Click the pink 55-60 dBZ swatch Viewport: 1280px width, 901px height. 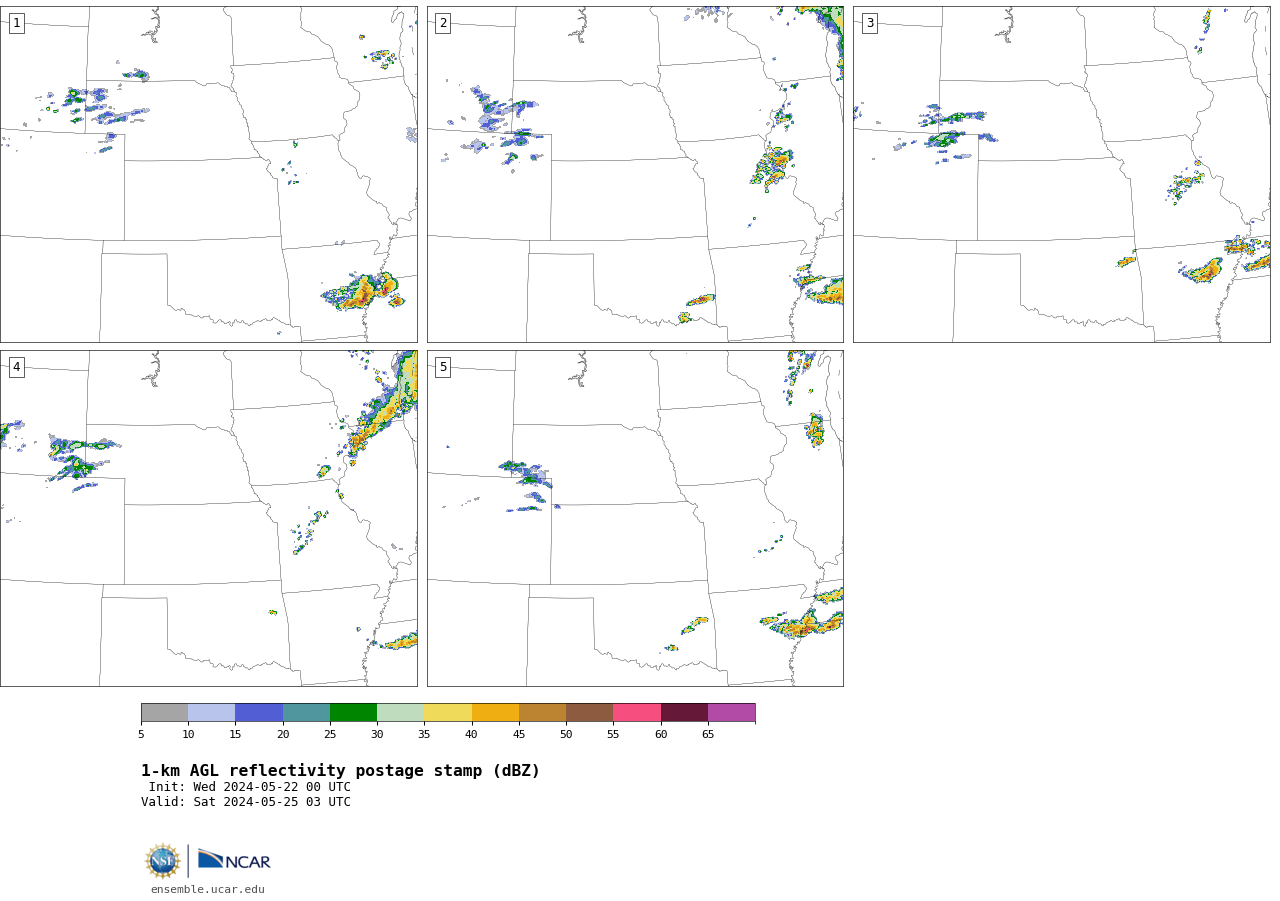click(x=637, y=713)
